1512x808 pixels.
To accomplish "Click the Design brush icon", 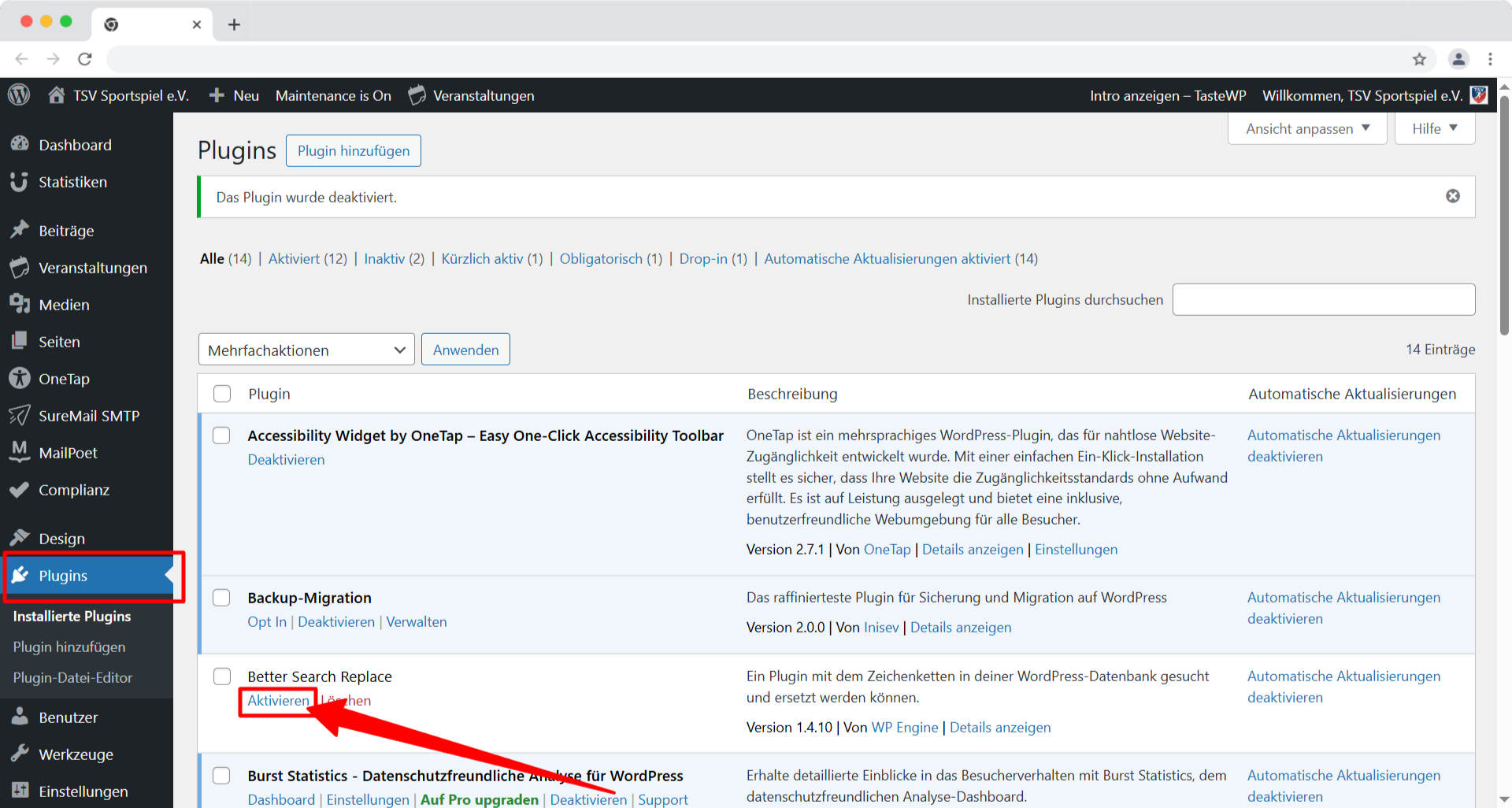I will coord(20,538).
